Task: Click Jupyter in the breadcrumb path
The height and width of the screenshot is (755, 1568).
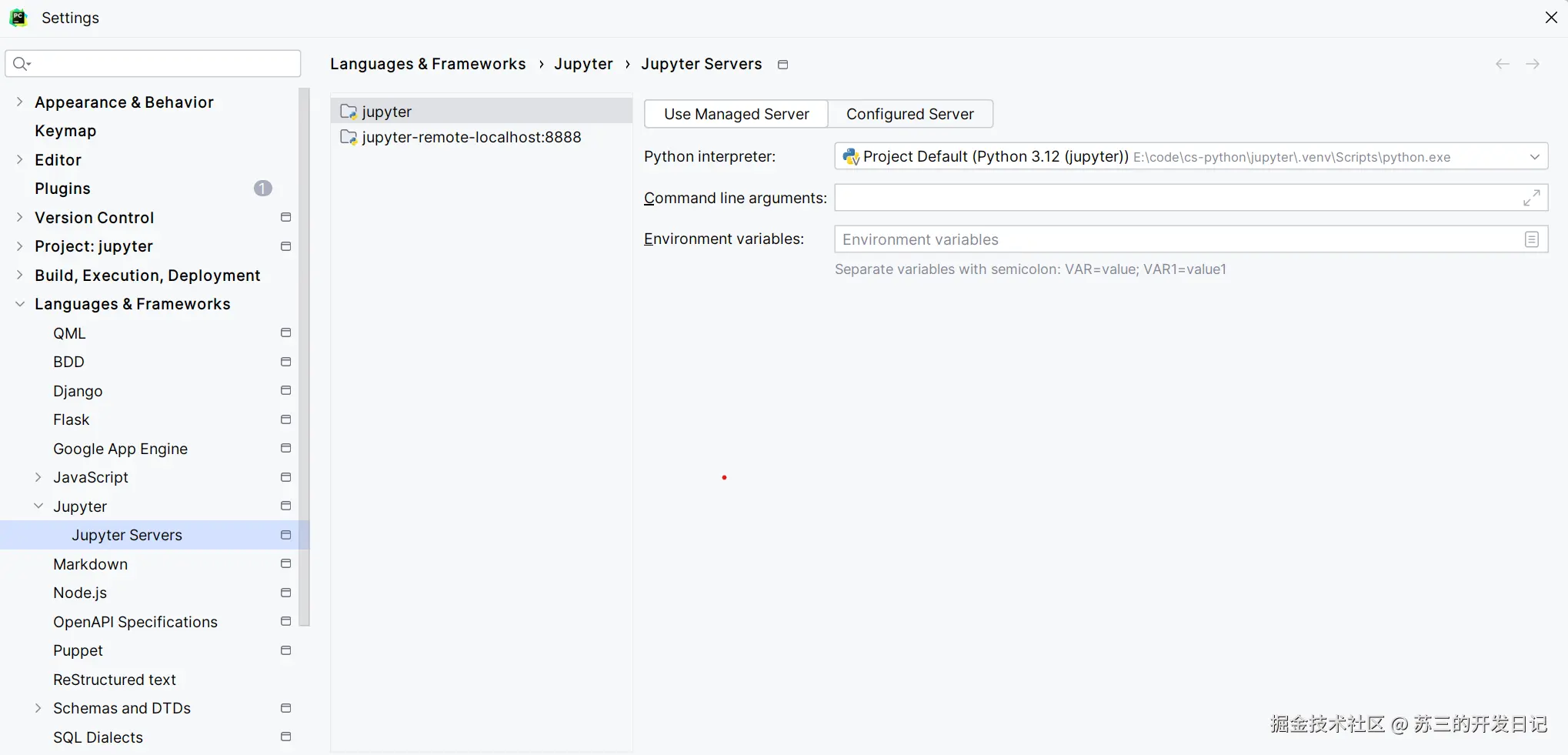Action: (583, 64)
